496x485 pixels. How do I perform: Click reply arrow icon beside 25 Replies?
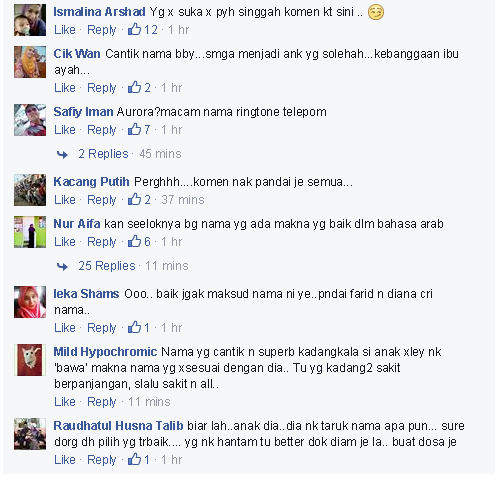pyautogui.click(x=62, y=266)
